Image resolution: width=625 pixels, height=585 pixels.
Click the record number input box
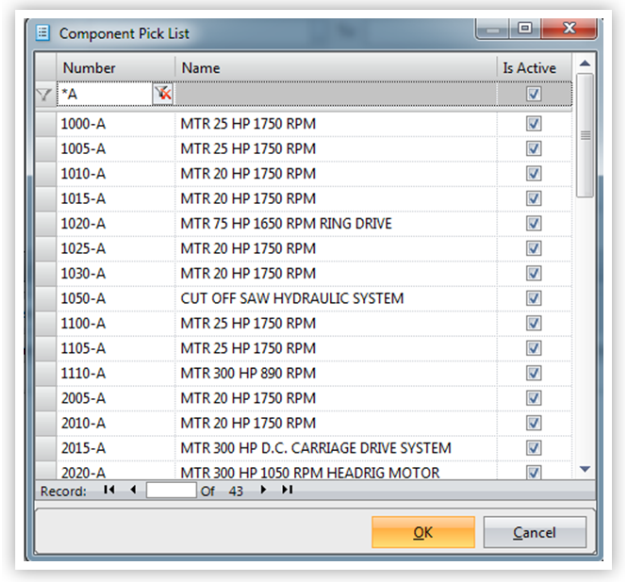171,490
